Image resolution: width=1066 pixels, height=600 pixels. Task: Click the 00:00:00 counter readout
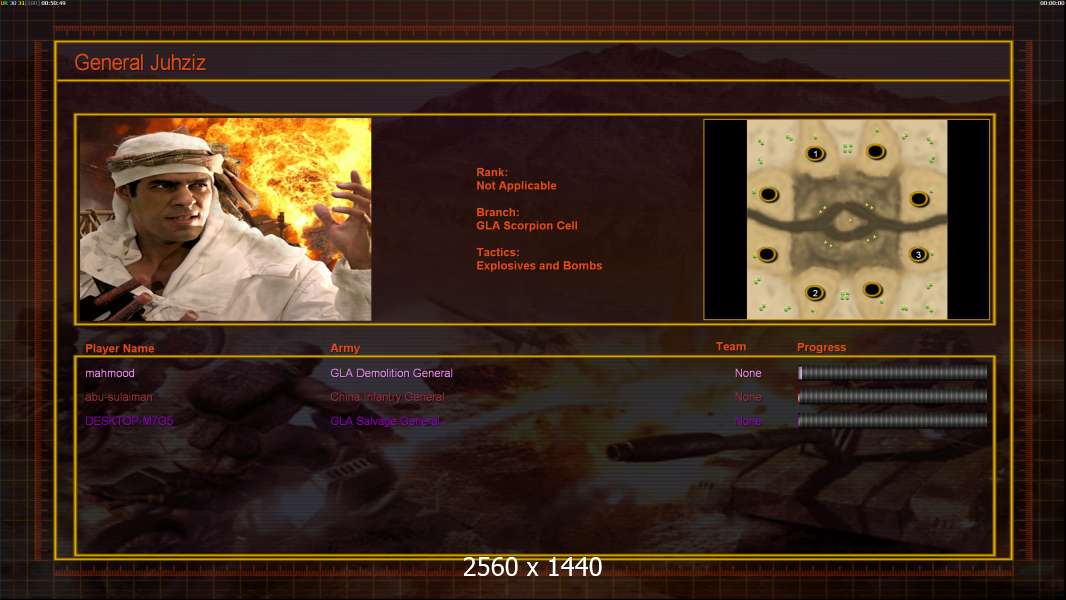1052,3
